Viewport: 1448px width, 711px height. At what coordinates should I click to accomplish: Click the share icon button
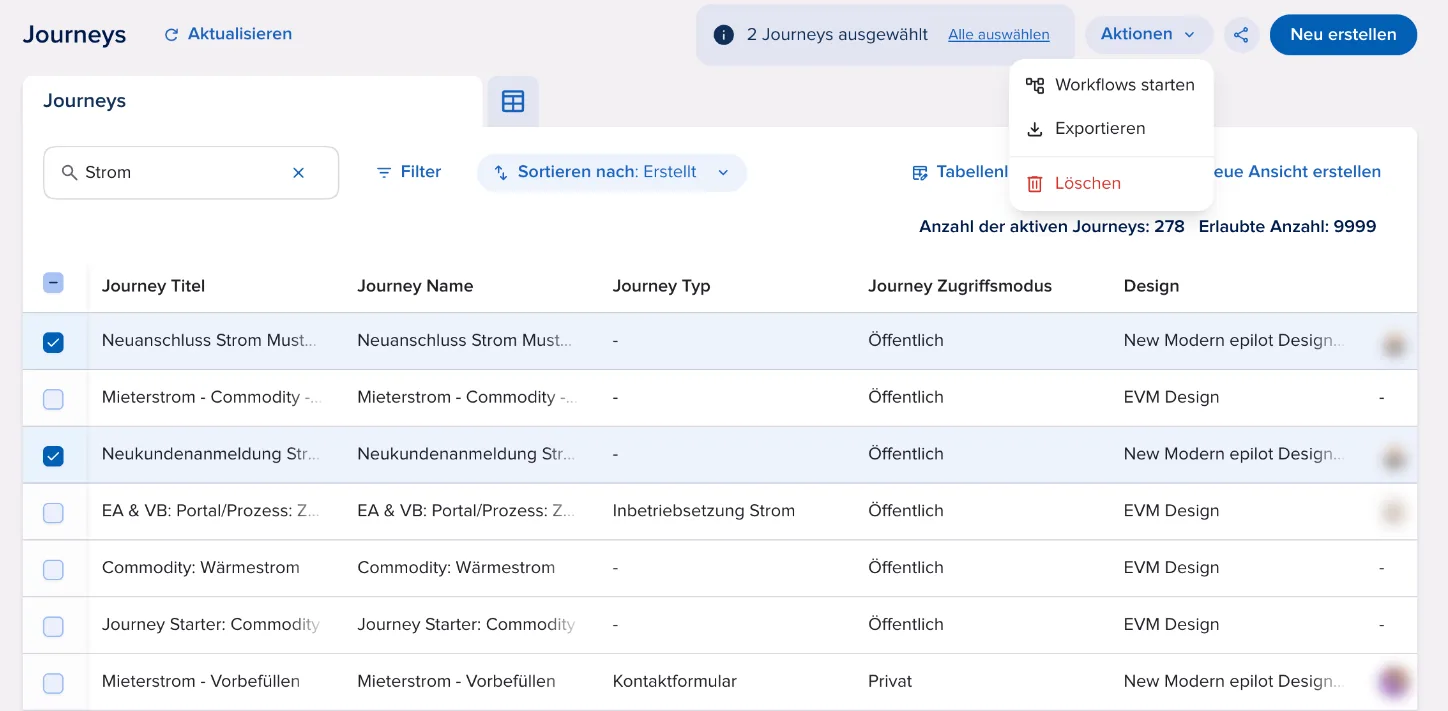(x=1241, y=35)
